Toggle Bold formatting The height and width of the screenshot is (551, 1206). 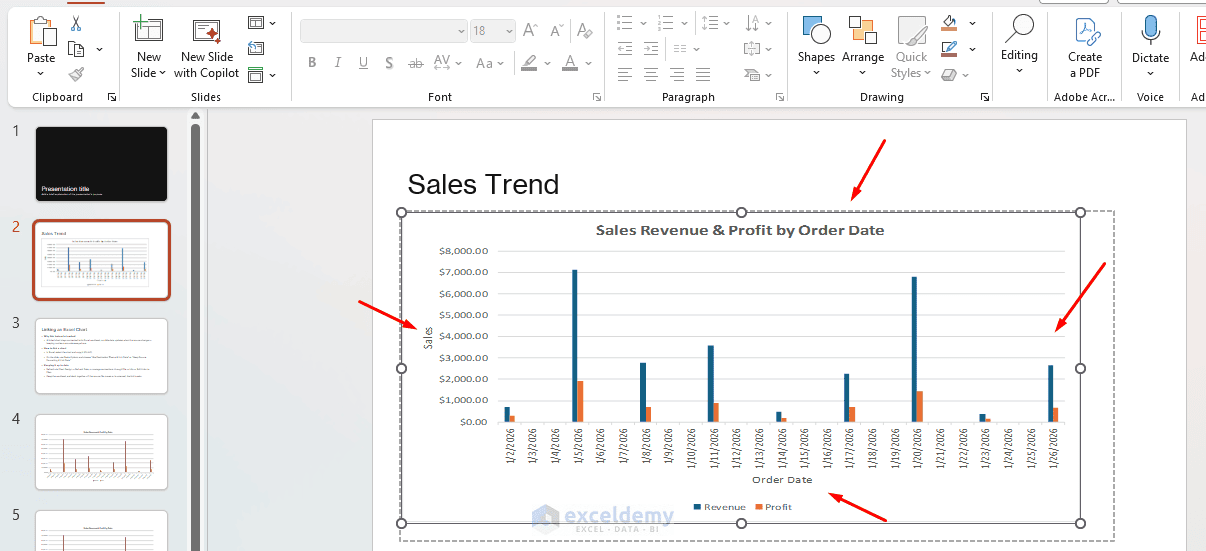(312, 63)
